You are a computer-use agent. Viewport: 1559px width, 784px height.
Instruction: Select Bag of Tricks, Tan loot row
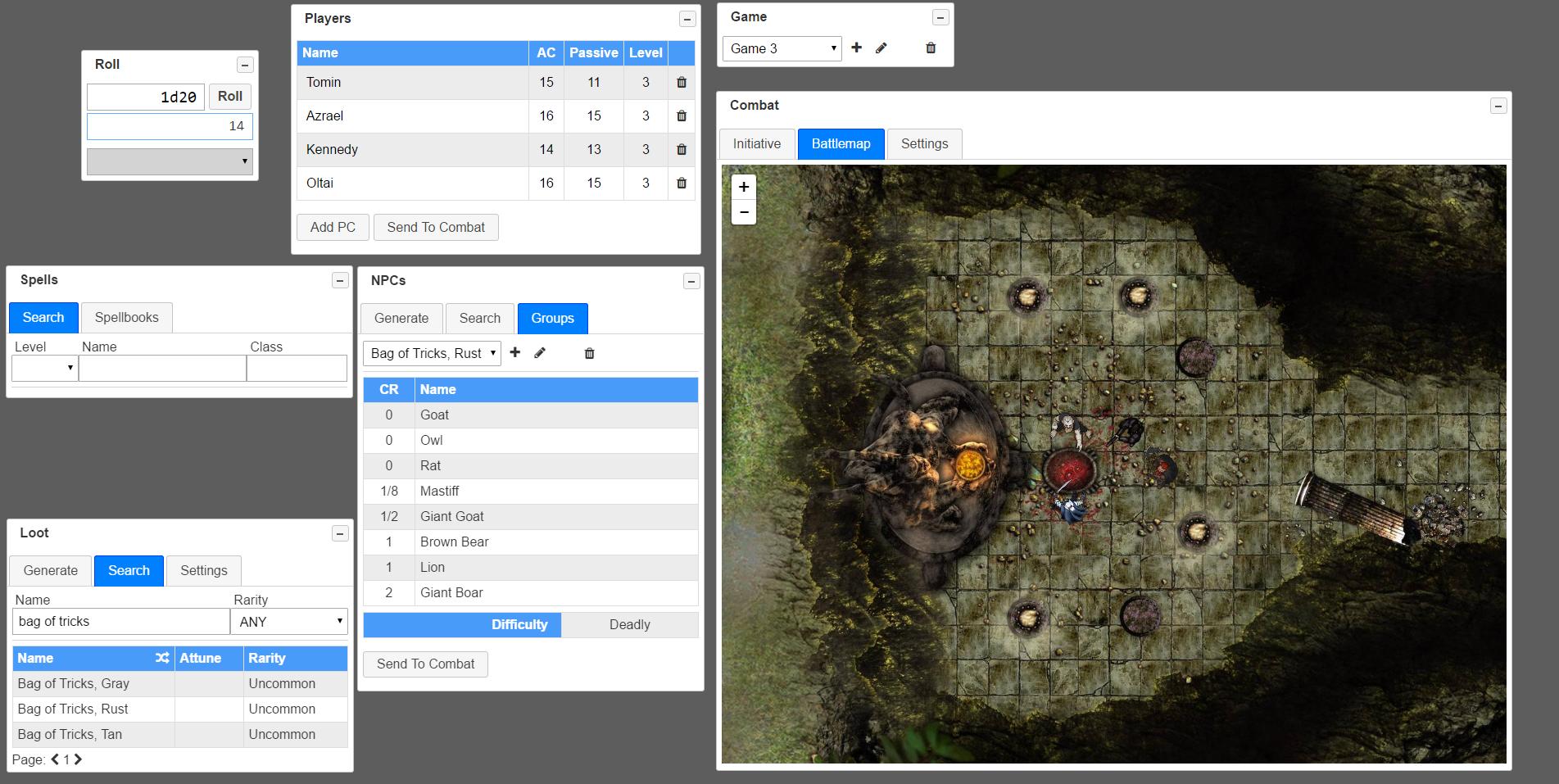pos(180,735)
